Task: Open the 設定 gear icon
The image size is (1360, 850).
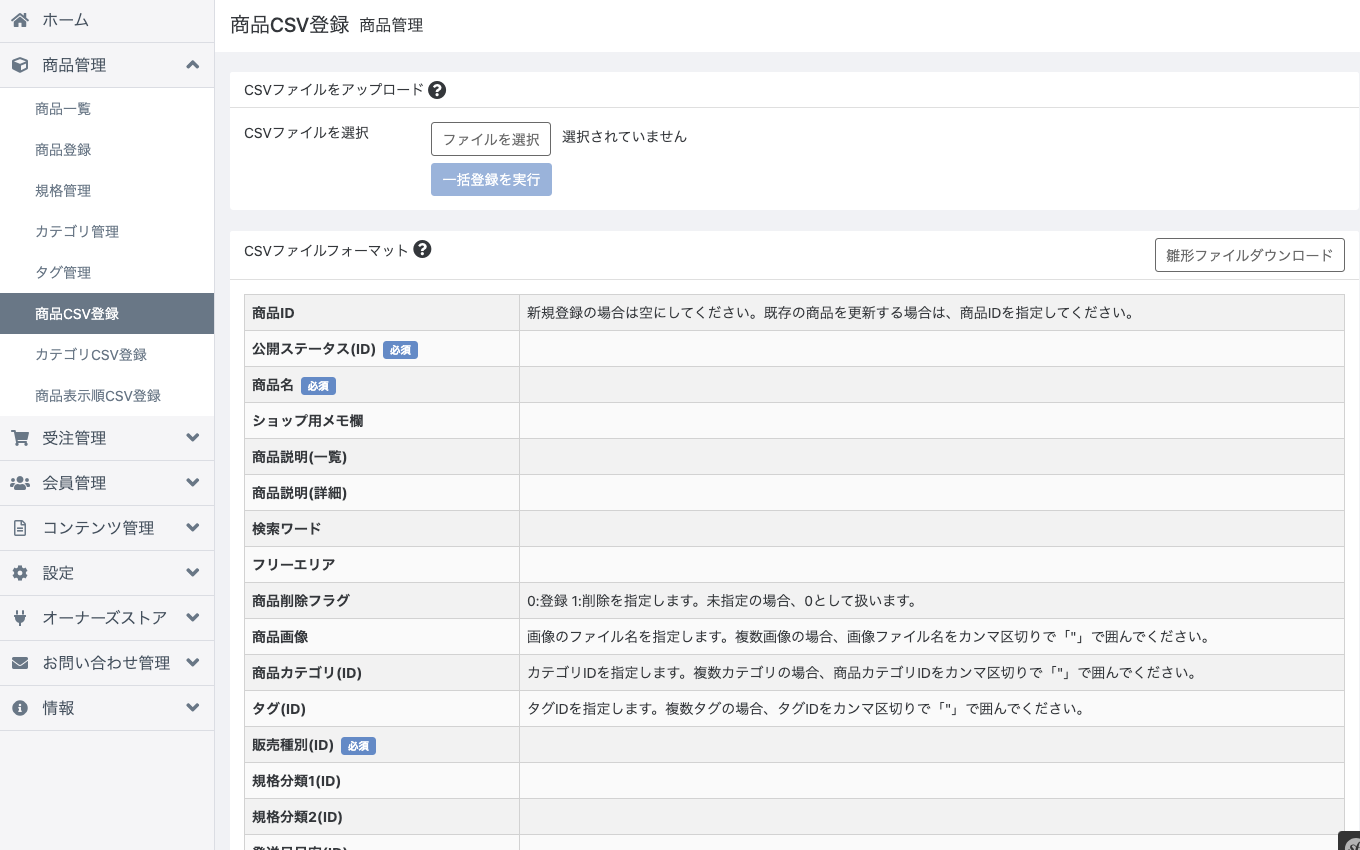Action: 20,573
